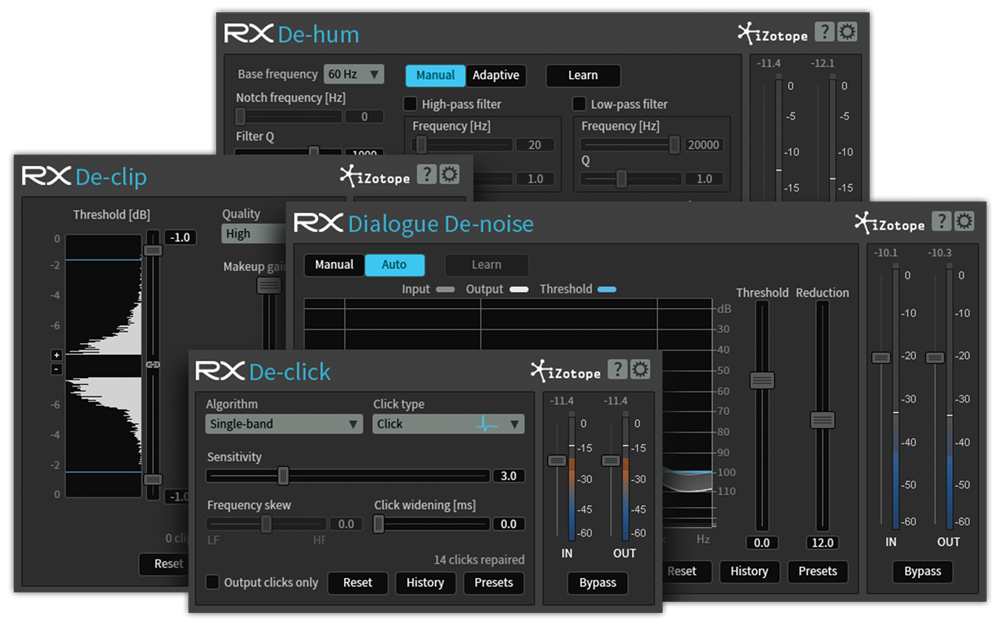Click iZotope logo in De-clip window
Image resolution: width=1000 pixels, height=625 pixels.
[x=375, y=176]
